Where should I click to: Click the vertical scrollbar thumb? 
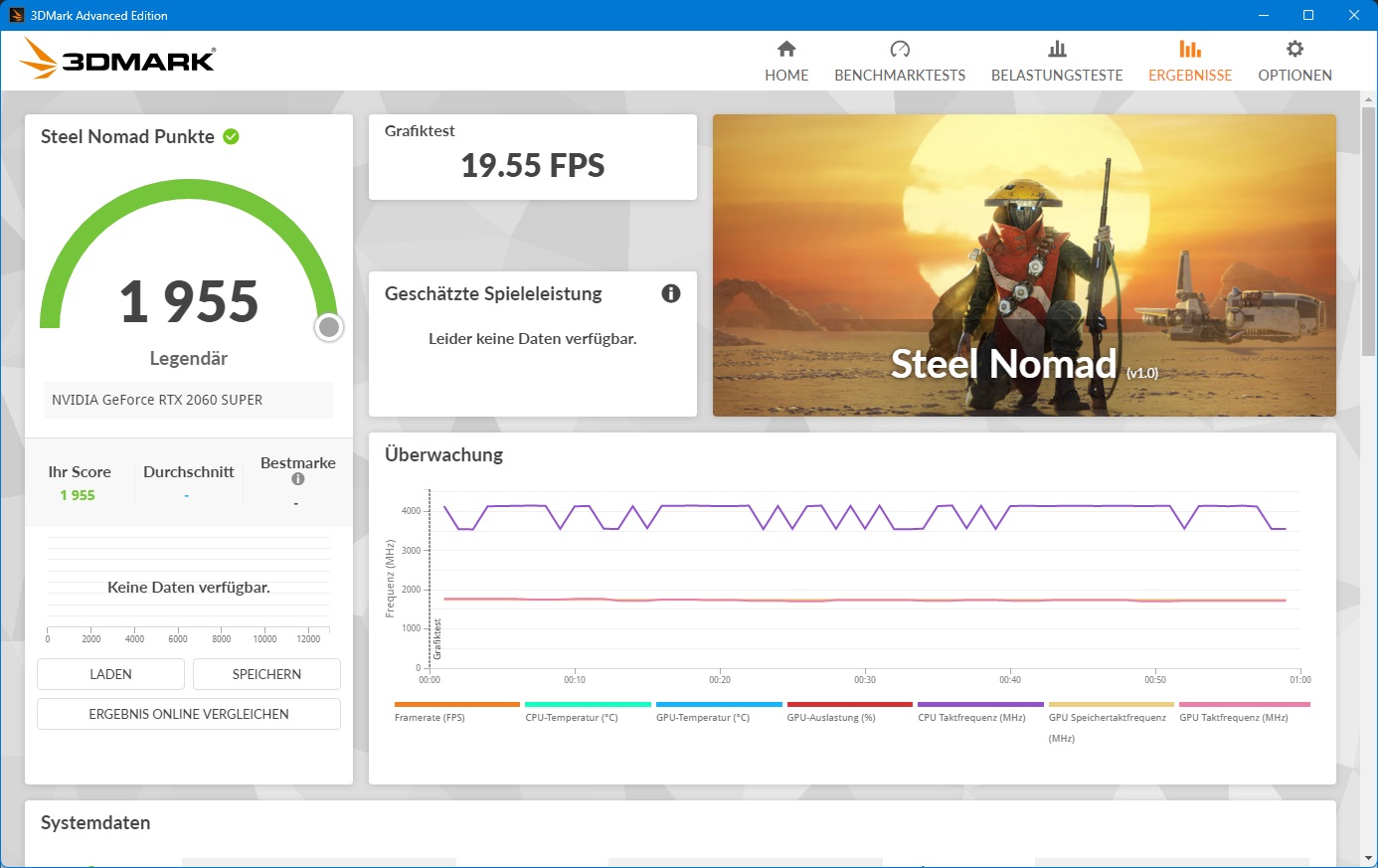pos(1369,231)
